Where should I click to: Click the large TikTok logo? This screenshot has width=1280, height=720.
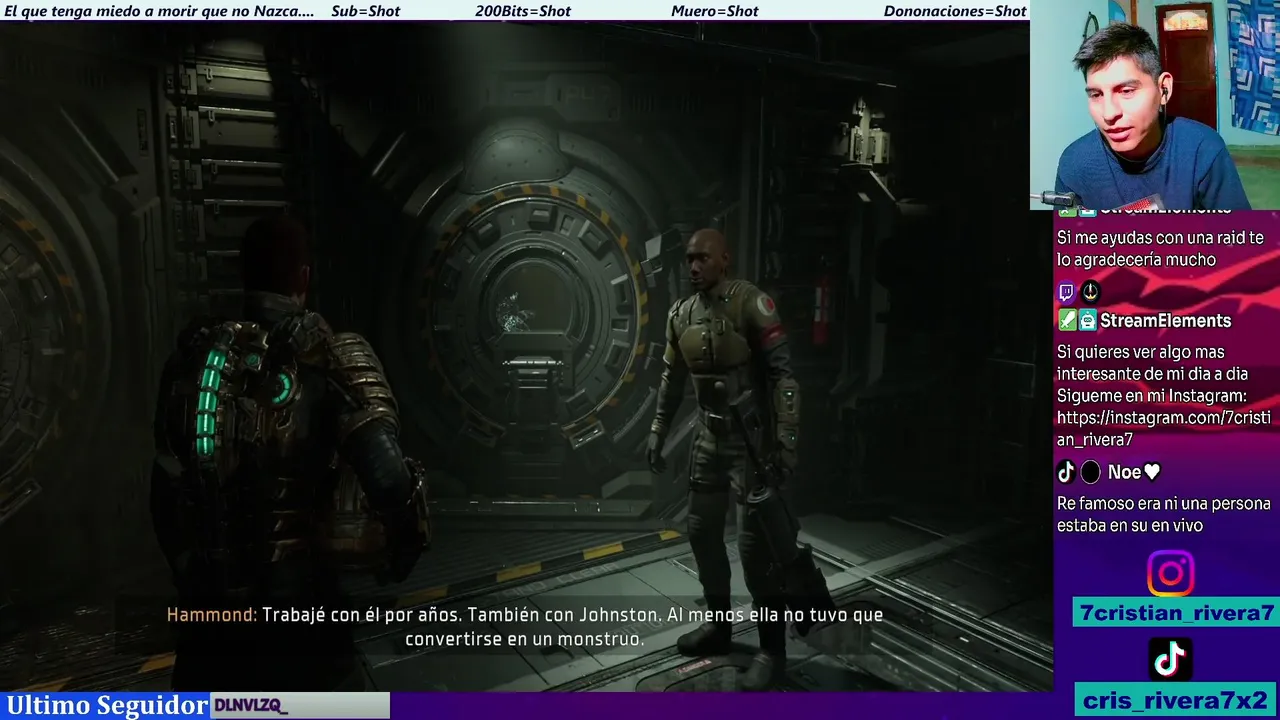[1170, 660]
